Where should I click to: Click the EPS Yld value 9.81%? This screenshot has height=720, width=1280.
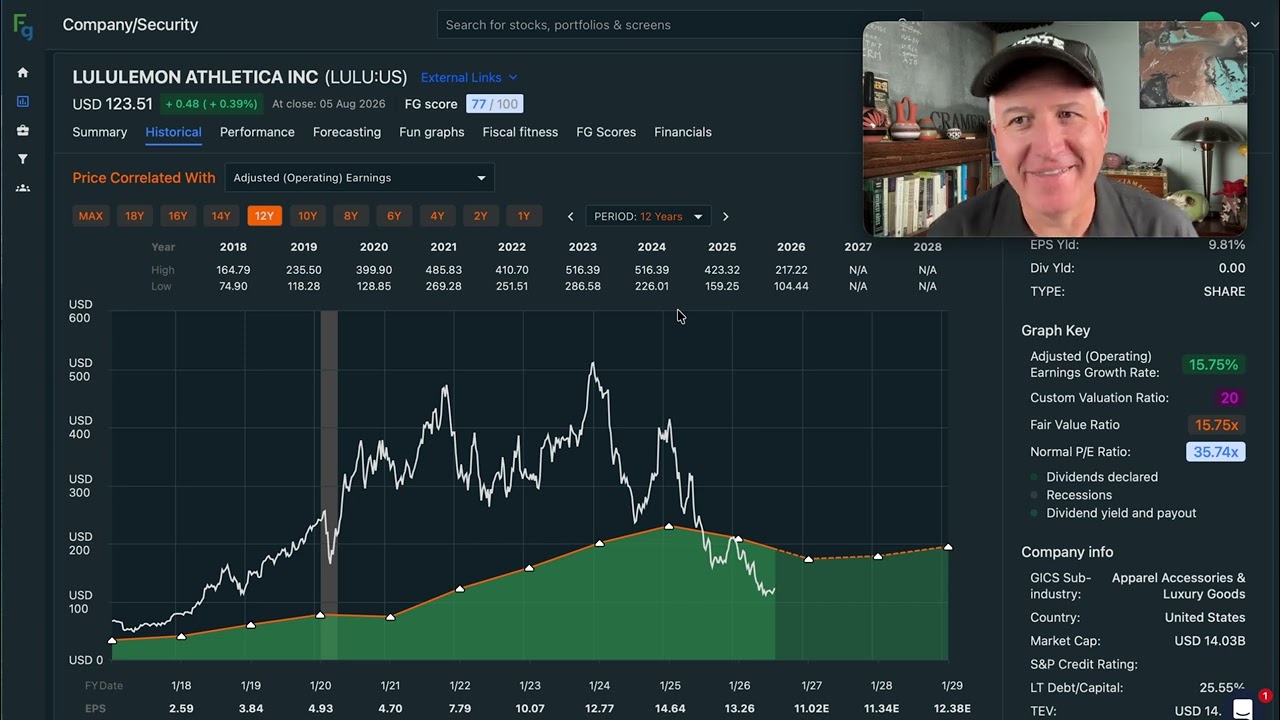coord(1227,245)
